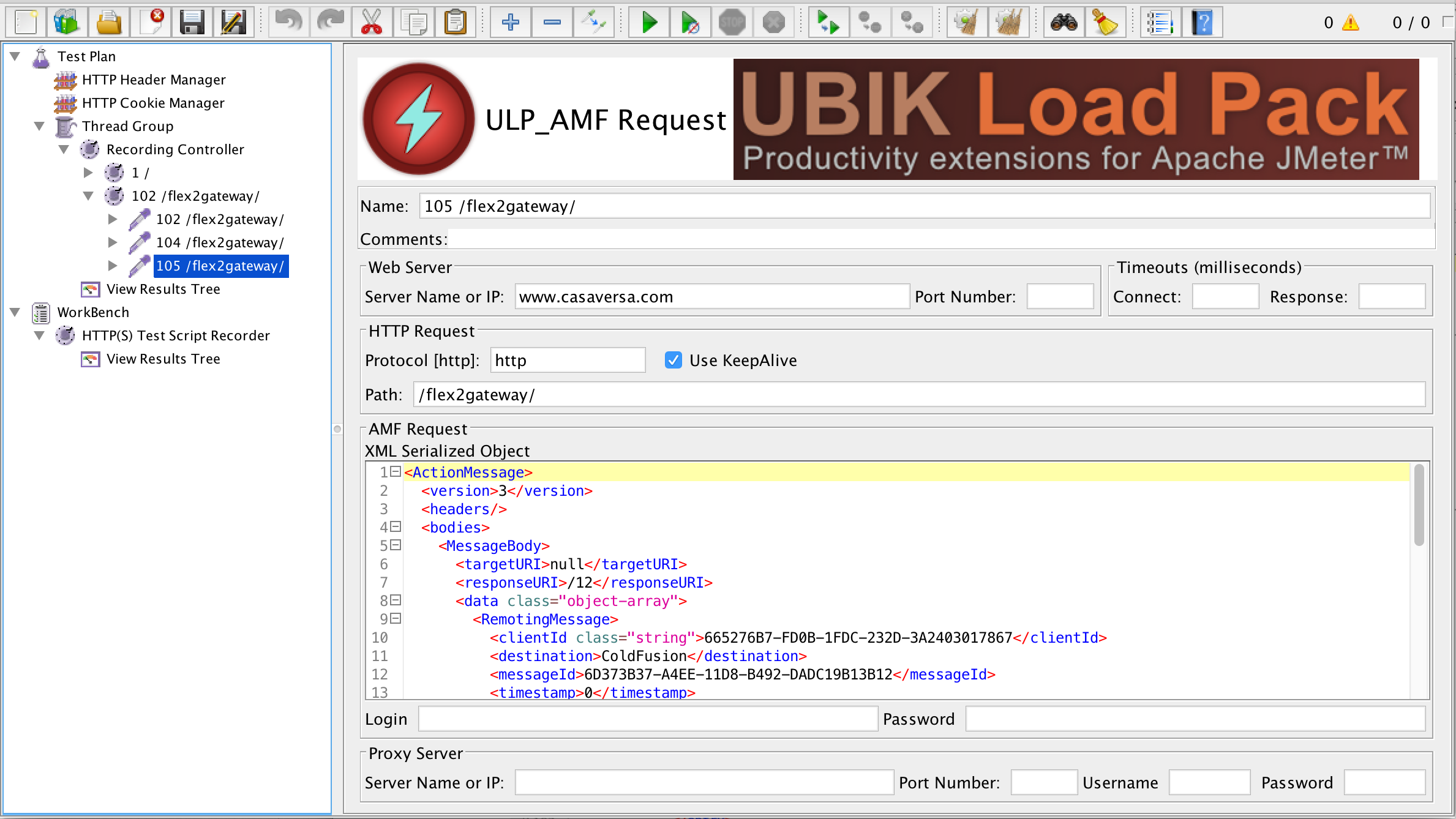Select View Results Tree under Thread Group
The height and width of the screenshot is (819, 1456).
point(163,289)
